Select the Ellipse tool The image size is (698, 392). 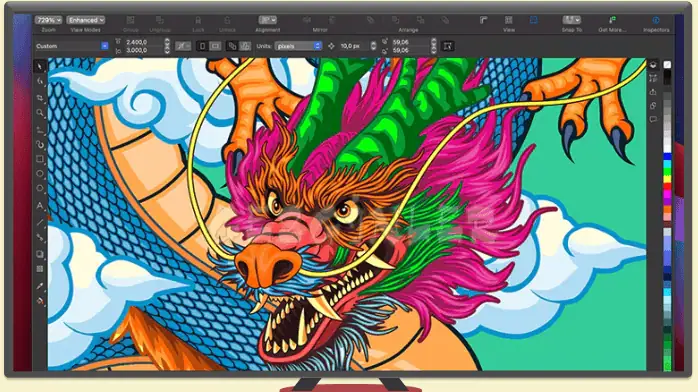coord(40,174)
